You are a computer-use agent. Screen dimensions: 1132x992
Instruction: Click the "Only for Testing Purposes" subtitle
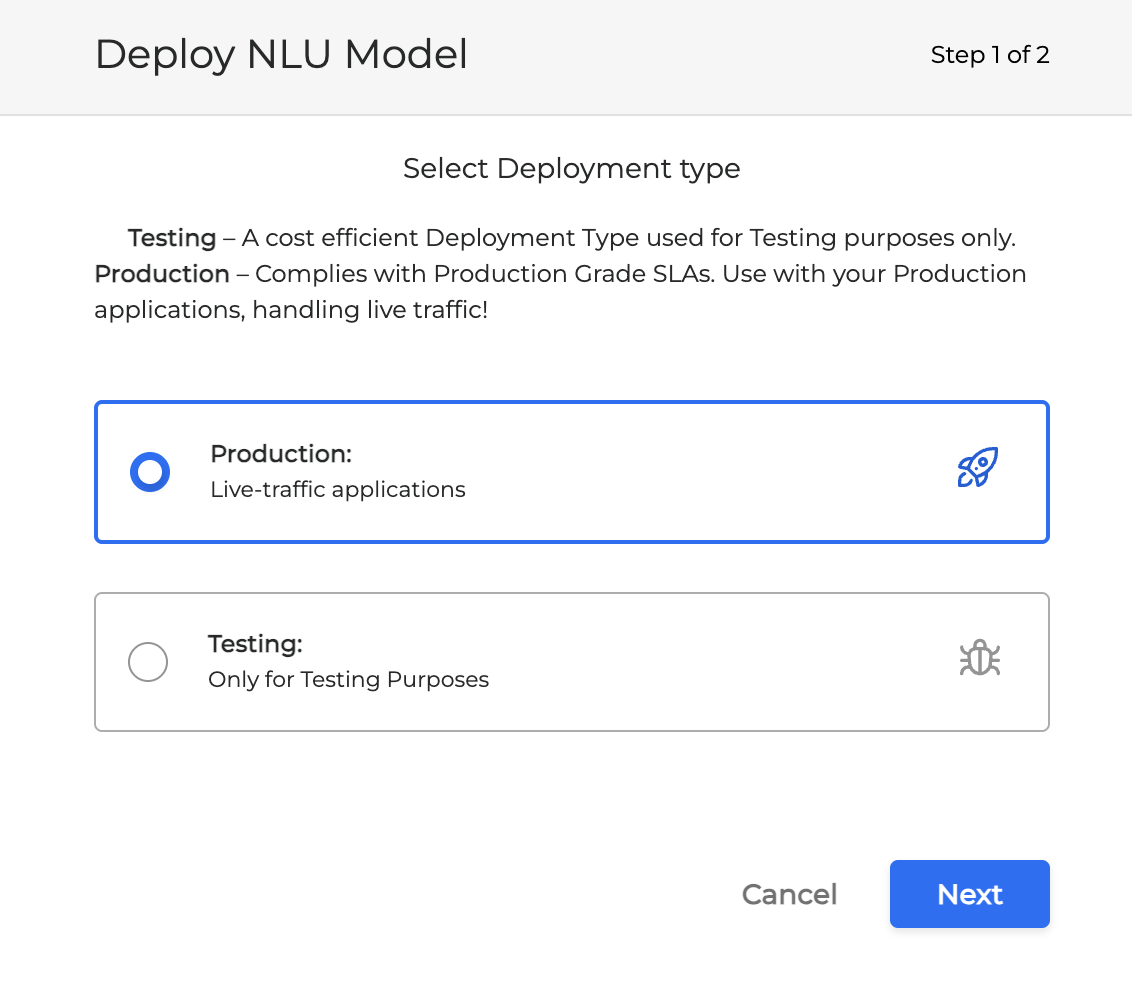pos(348,680)
